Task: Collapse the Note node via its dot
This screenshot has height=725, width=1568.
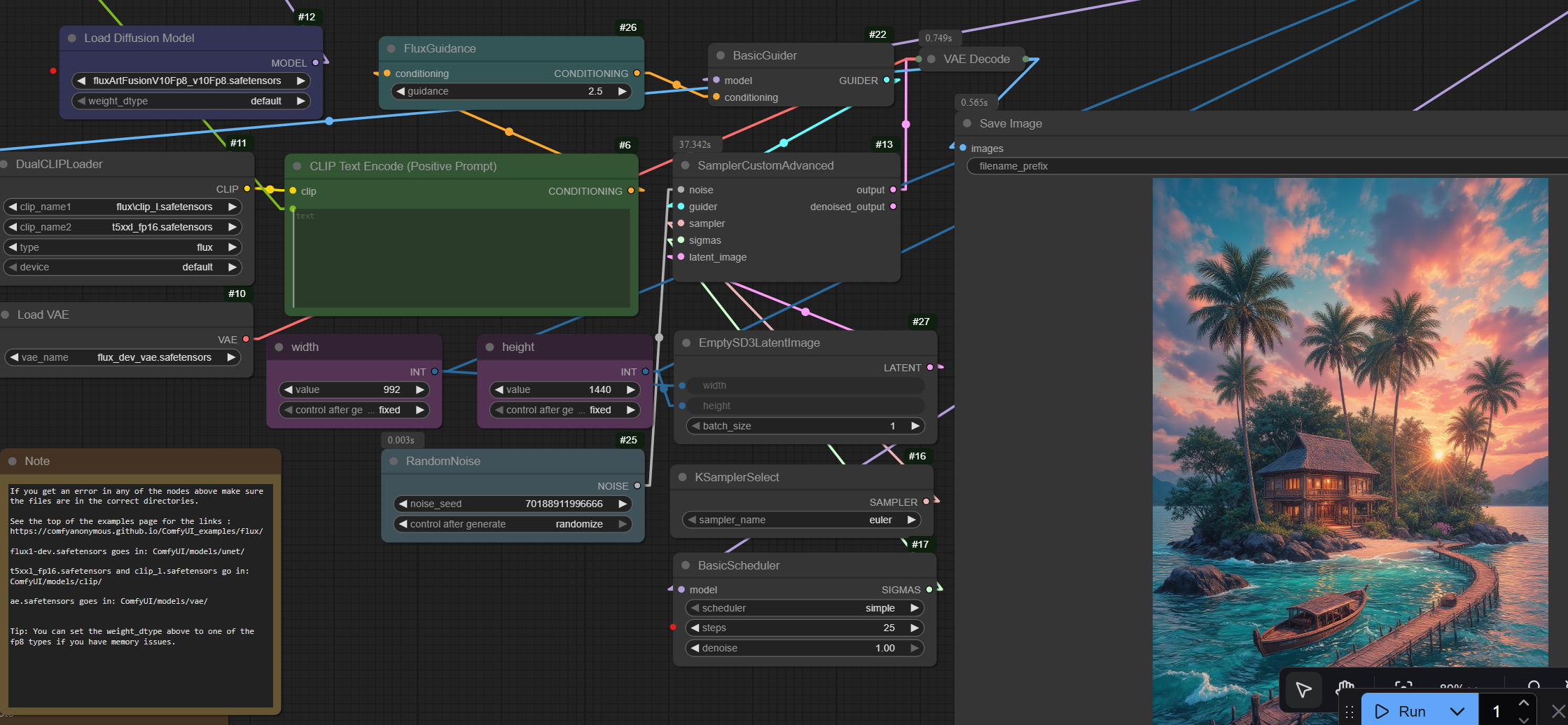Action: tap(13, 462)
